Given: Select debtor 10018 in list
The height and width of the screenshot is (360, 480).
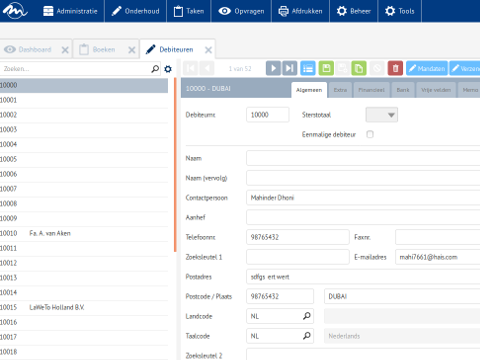Looking at the screenshot, I should (84, 352).
